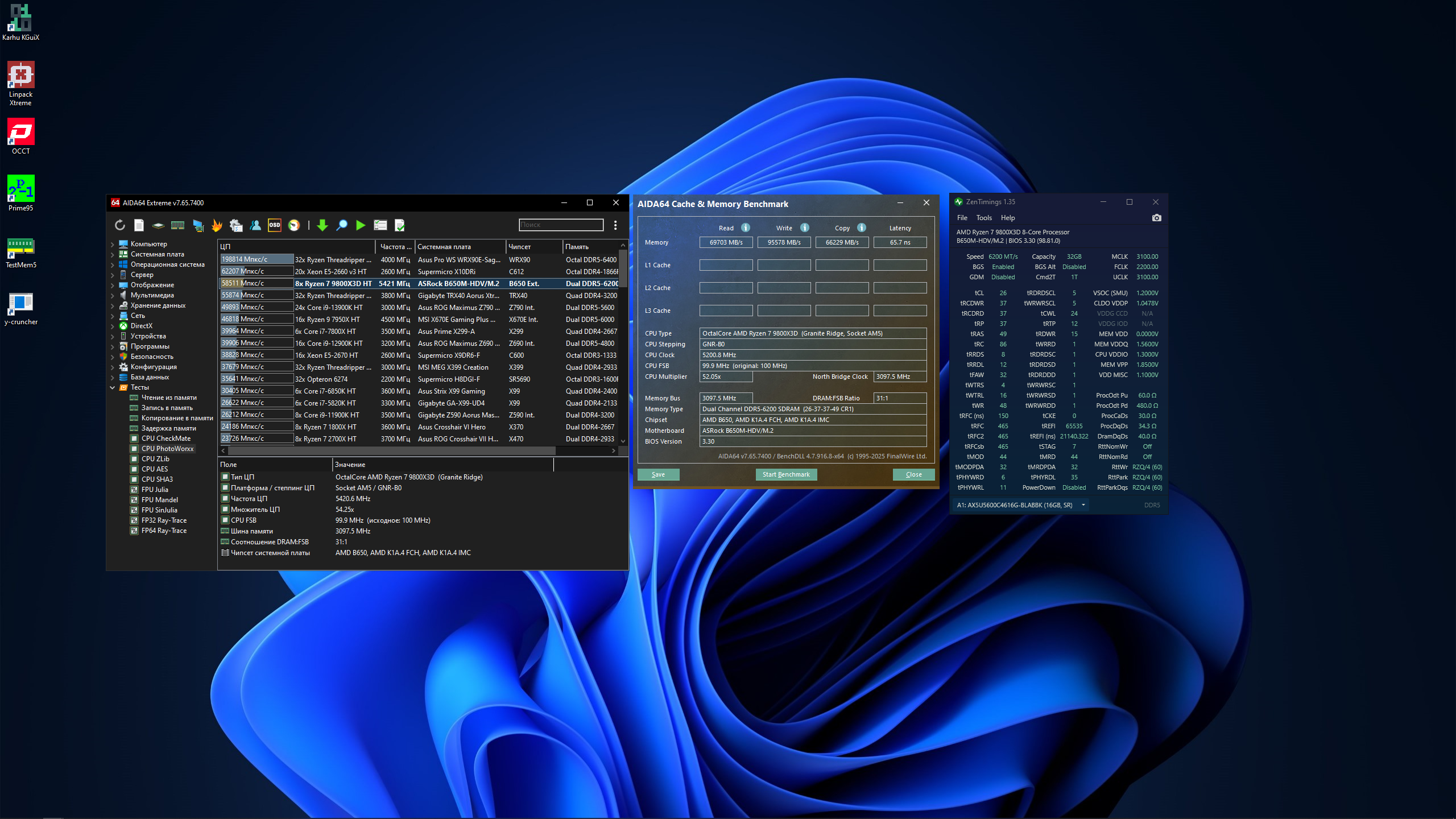
Task: Open the memory benchmark RAM icon
Action: click(x=177, y=225)
